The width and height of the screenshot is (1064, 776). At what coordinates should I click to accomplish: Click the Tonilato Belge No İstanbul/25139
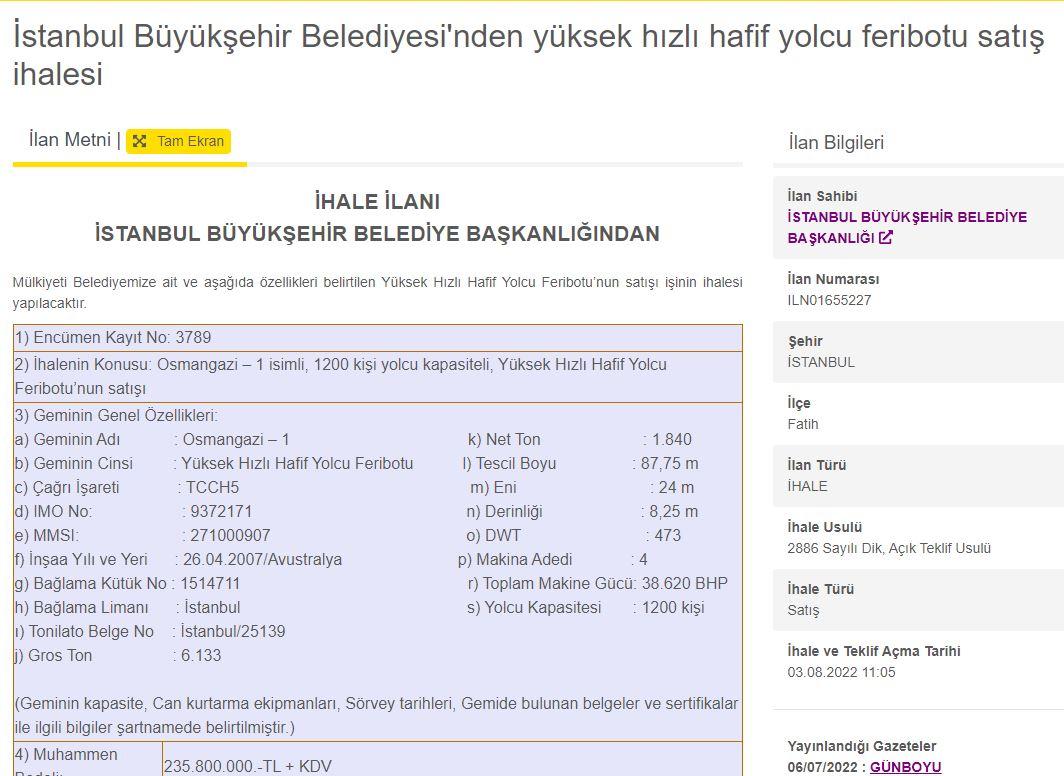[x=233, y=632]
